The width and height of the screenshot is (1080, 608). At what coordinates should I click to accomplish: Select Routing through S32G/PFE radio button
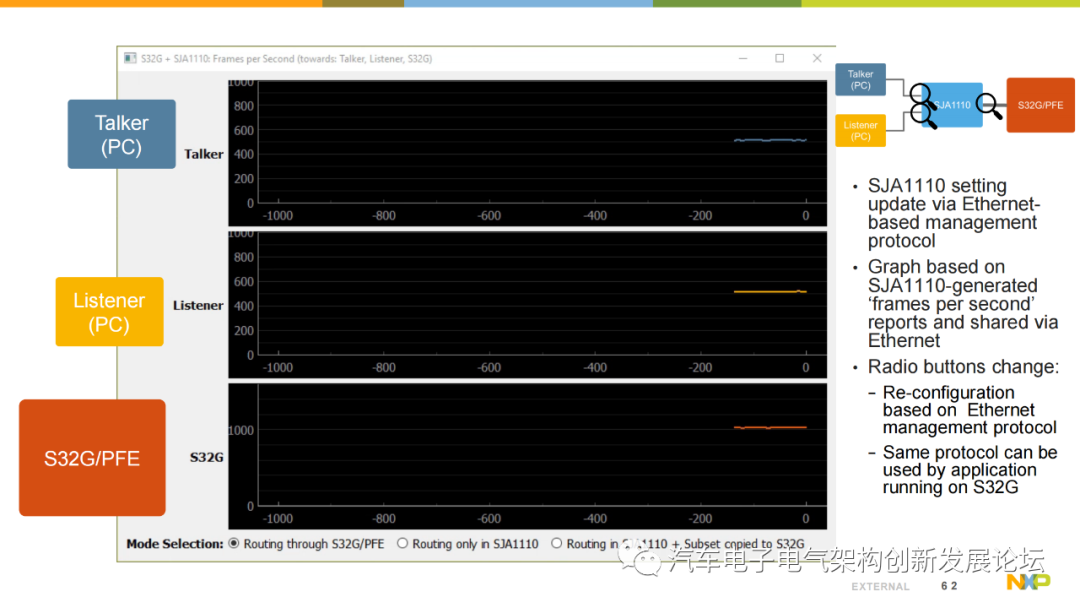(x=234, y=543)
